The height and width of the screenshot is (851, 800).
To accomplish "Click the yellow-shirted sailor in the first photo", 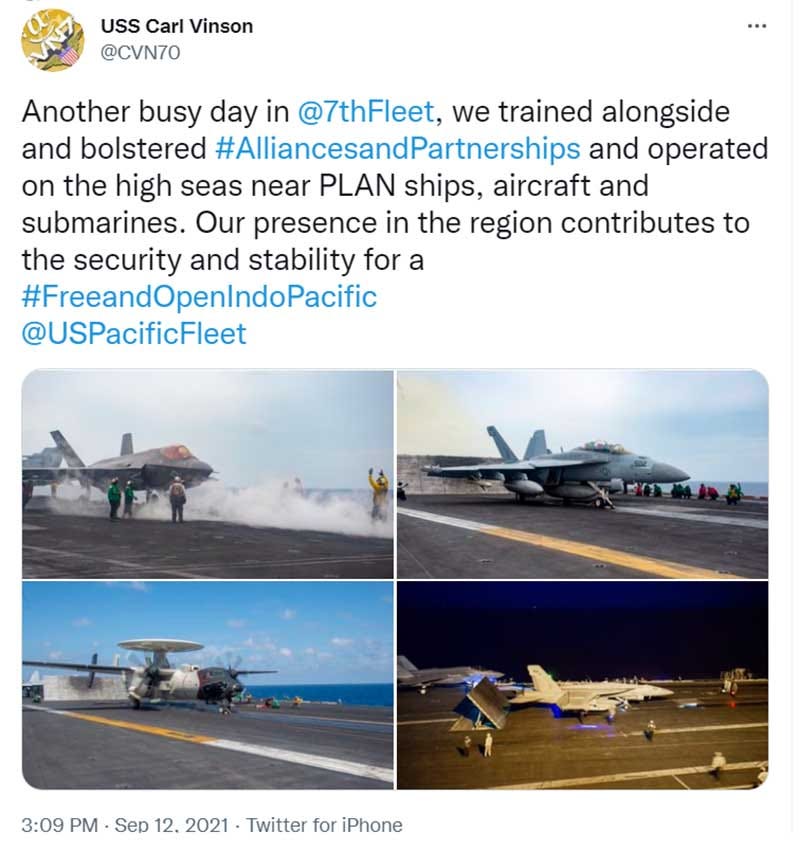I will pos(378,492).
